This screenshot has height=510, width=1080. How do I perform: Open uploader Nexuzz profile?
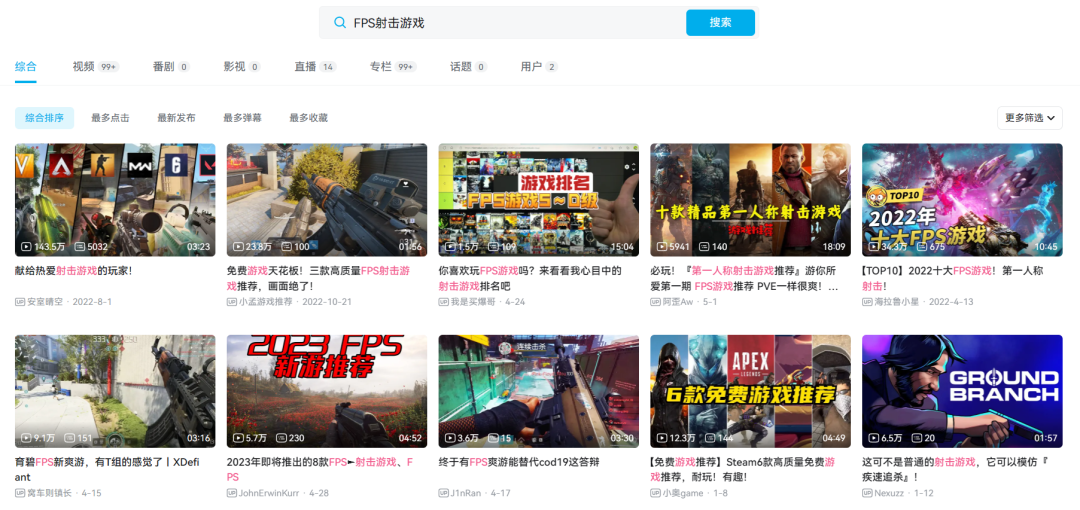[x=889, y=493]
